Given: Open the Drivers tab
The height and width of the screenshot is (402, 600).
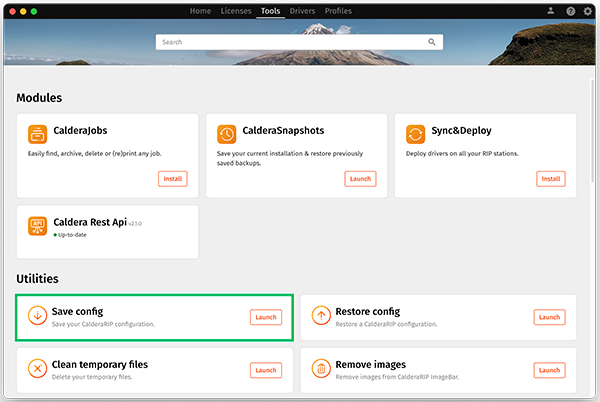Looking at the screenshot, I should point(302,11).
